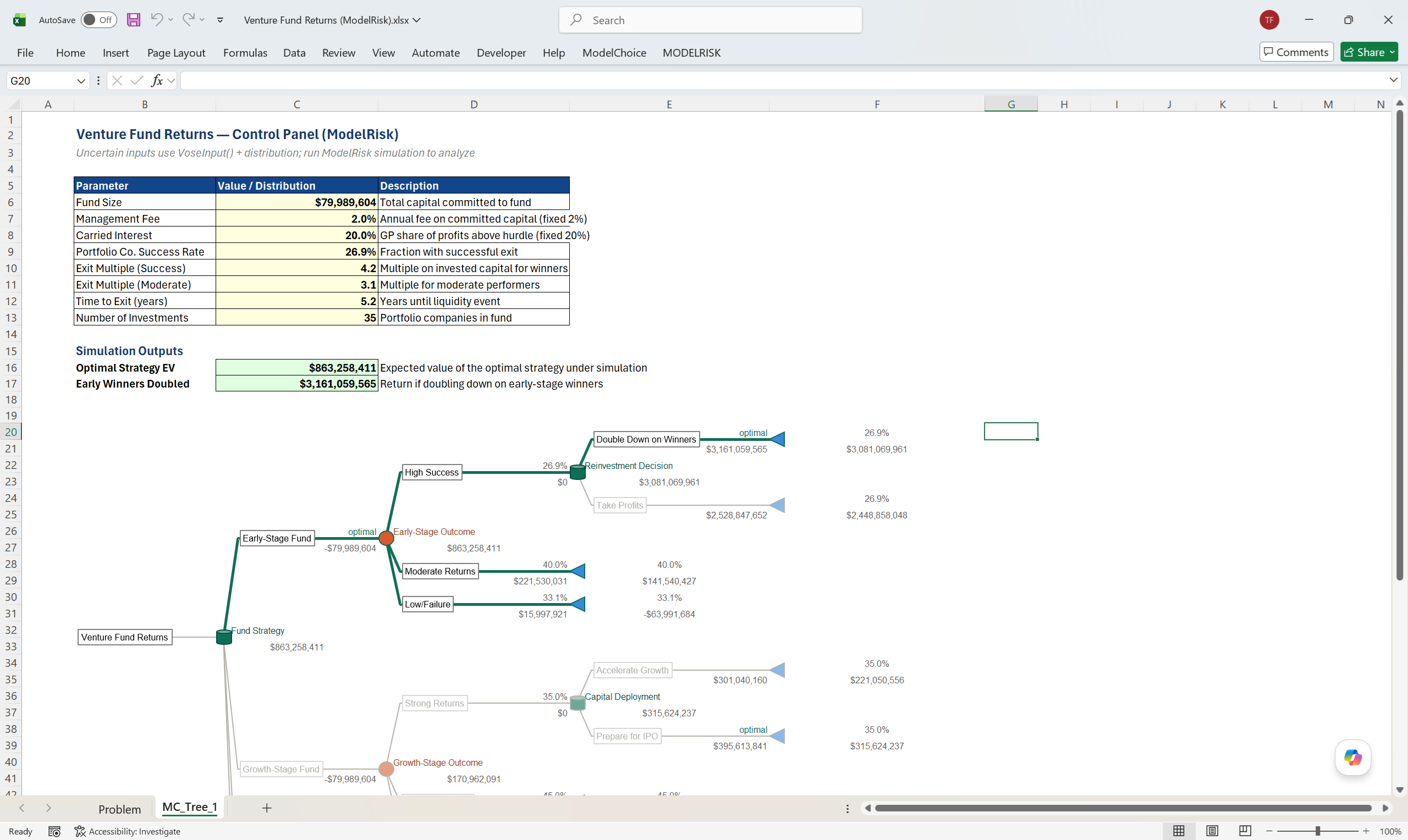Click the zoom slider handle
1408x840 pixels.
1317,831
